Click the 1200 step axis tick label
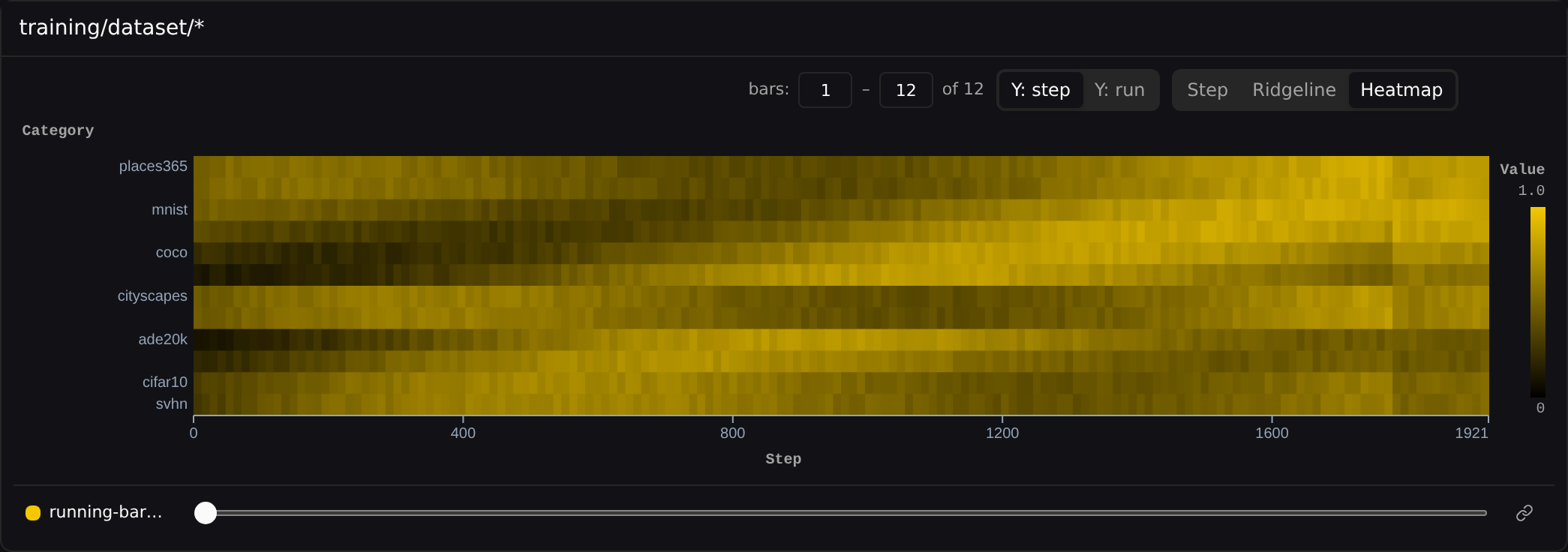This screenshot has width=1568, height=552. coord(1002,433)
